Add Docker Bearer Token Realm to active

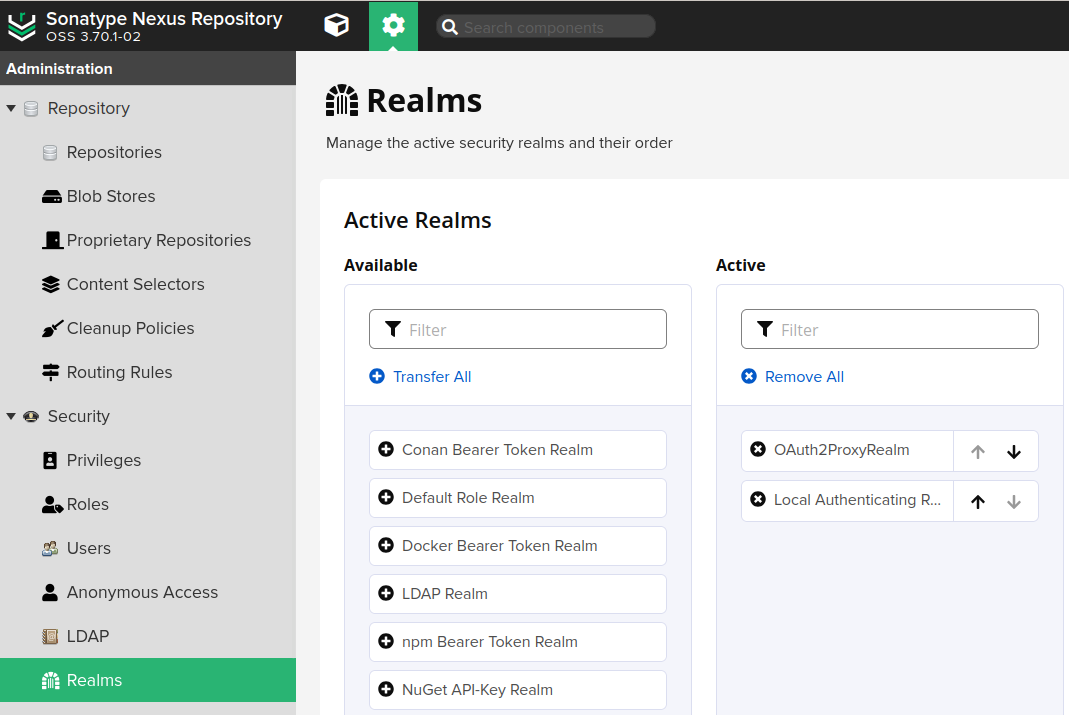pos(386,546)
